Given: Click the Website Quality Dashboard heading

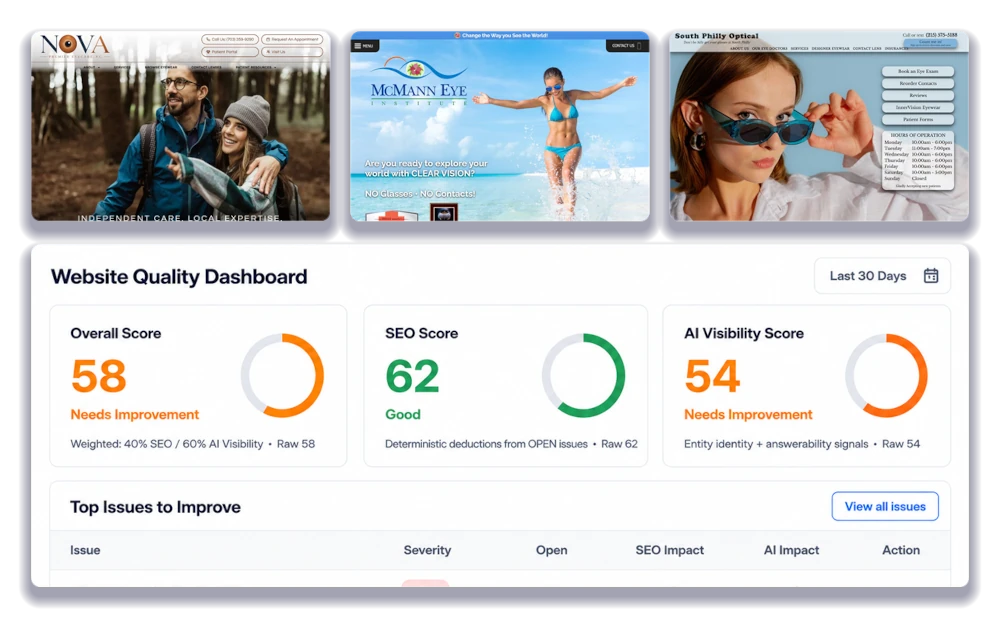Looking at the screenshot, I should (179, 276).
